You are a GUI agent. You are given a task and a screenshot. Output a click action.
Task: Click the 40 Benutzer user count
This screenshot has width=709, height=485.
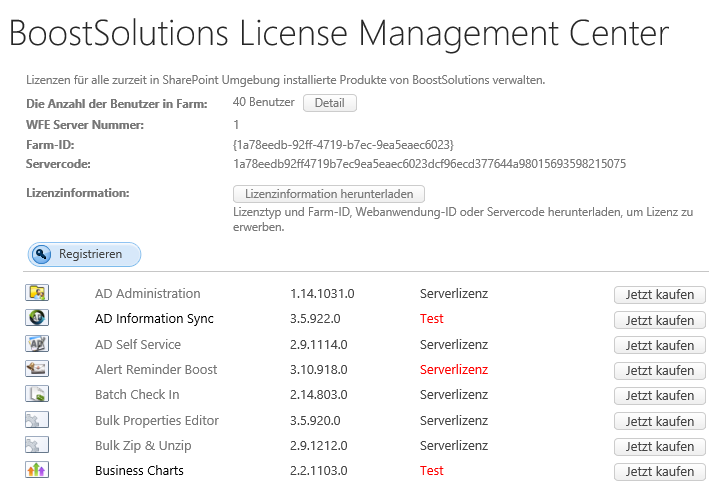coord(264,102)
